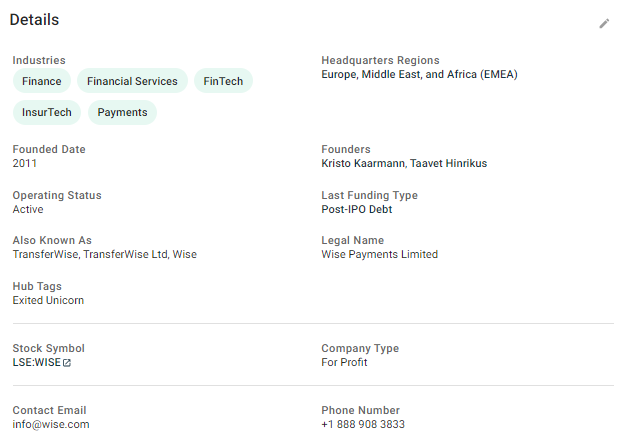Viewport: 626px width, 442px height.
Task: Click the Wise Payments Limited legal name
Action: (379, 254)
